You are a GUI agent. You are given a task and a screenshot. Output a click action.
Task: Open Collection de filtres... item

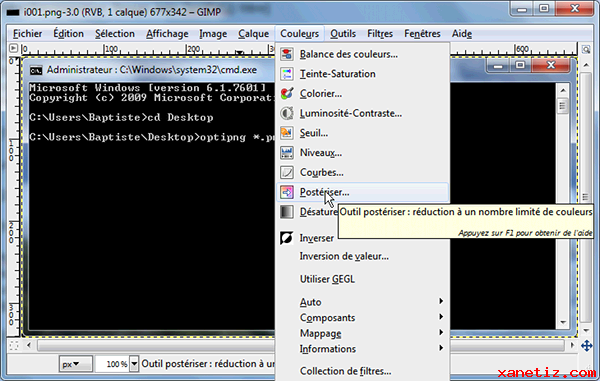(x=362, y=371)
